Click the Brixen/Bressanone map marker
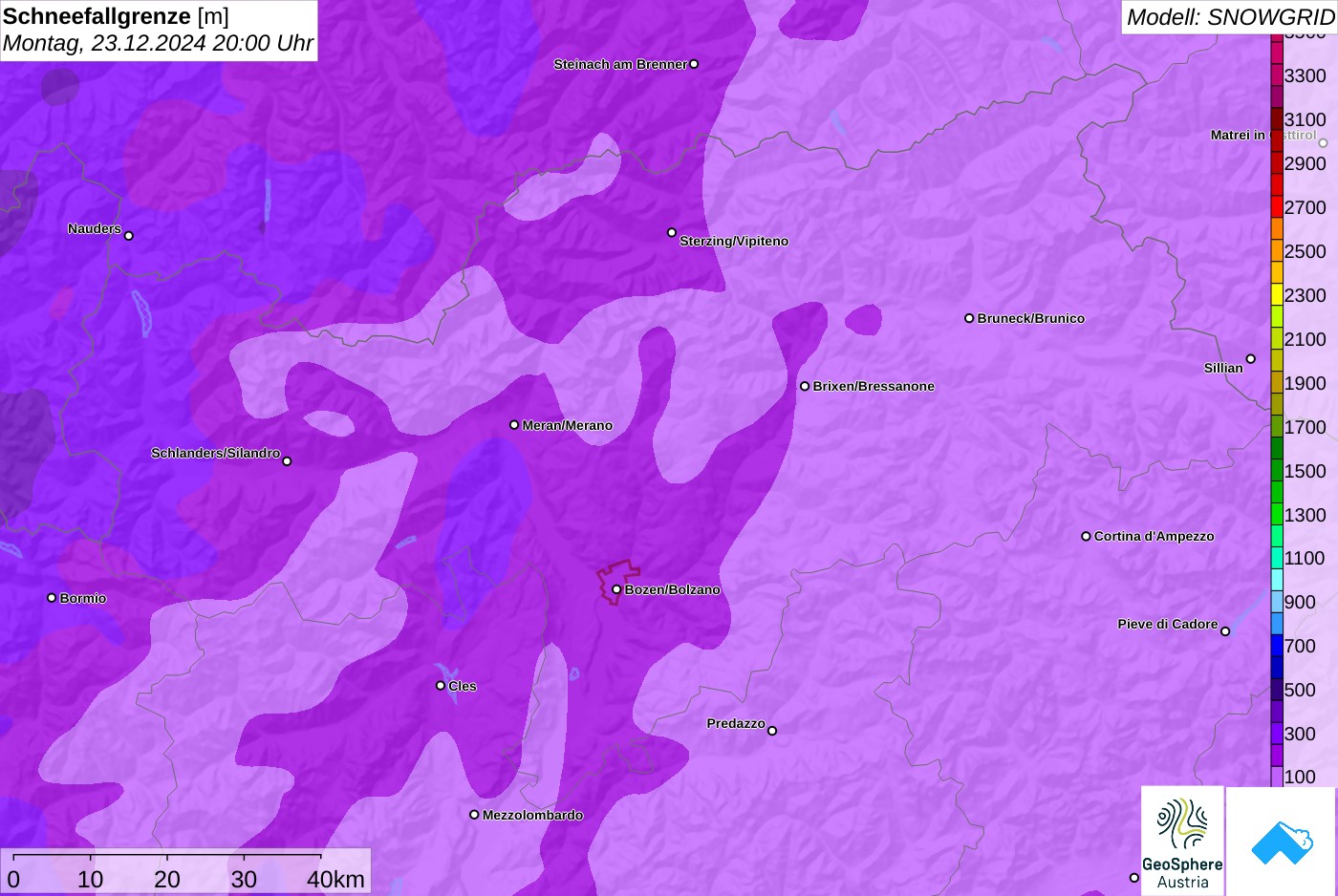Viewport: 1338px width, 896px height. [805, 386]
